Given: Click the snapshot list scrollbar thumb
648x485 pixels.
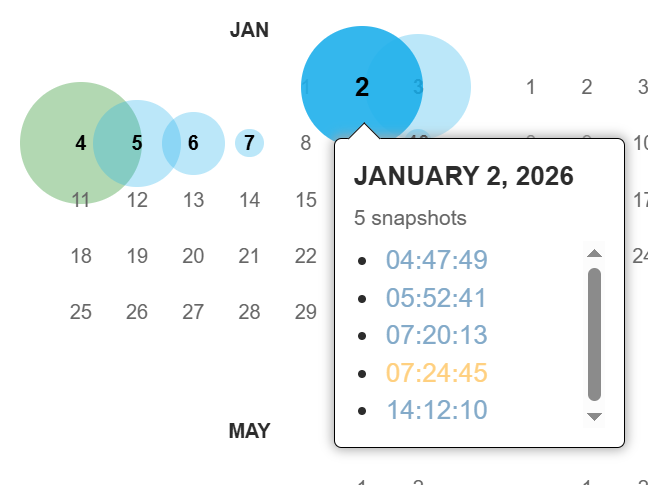Looking at the screenshot, I should 594,333.
